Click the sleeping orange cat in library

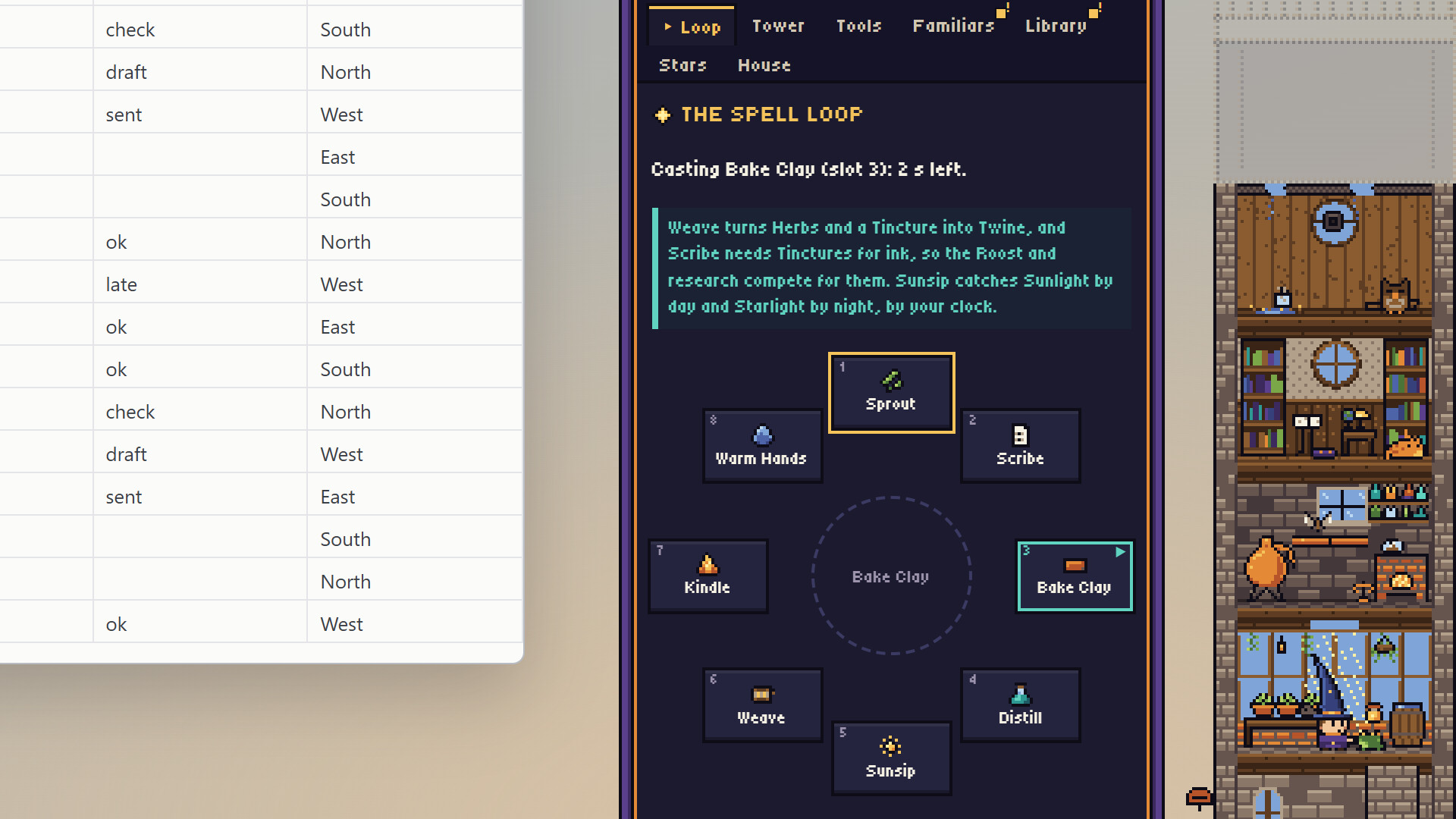click(x=1405, y=444)
